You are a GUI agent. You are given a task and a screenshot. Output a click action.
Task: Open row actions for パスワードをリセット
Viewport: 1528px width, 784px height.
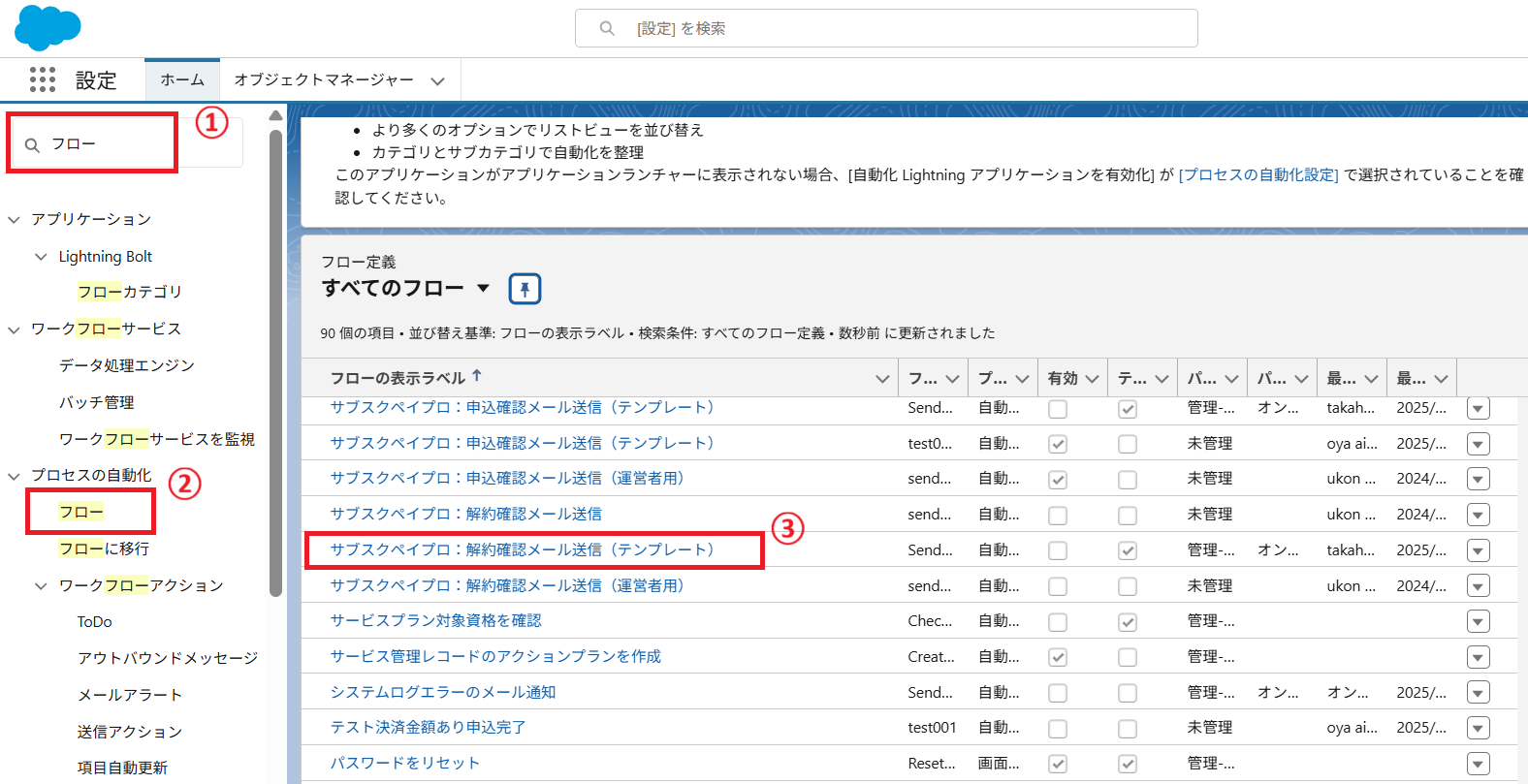[x=1478, y=764]
